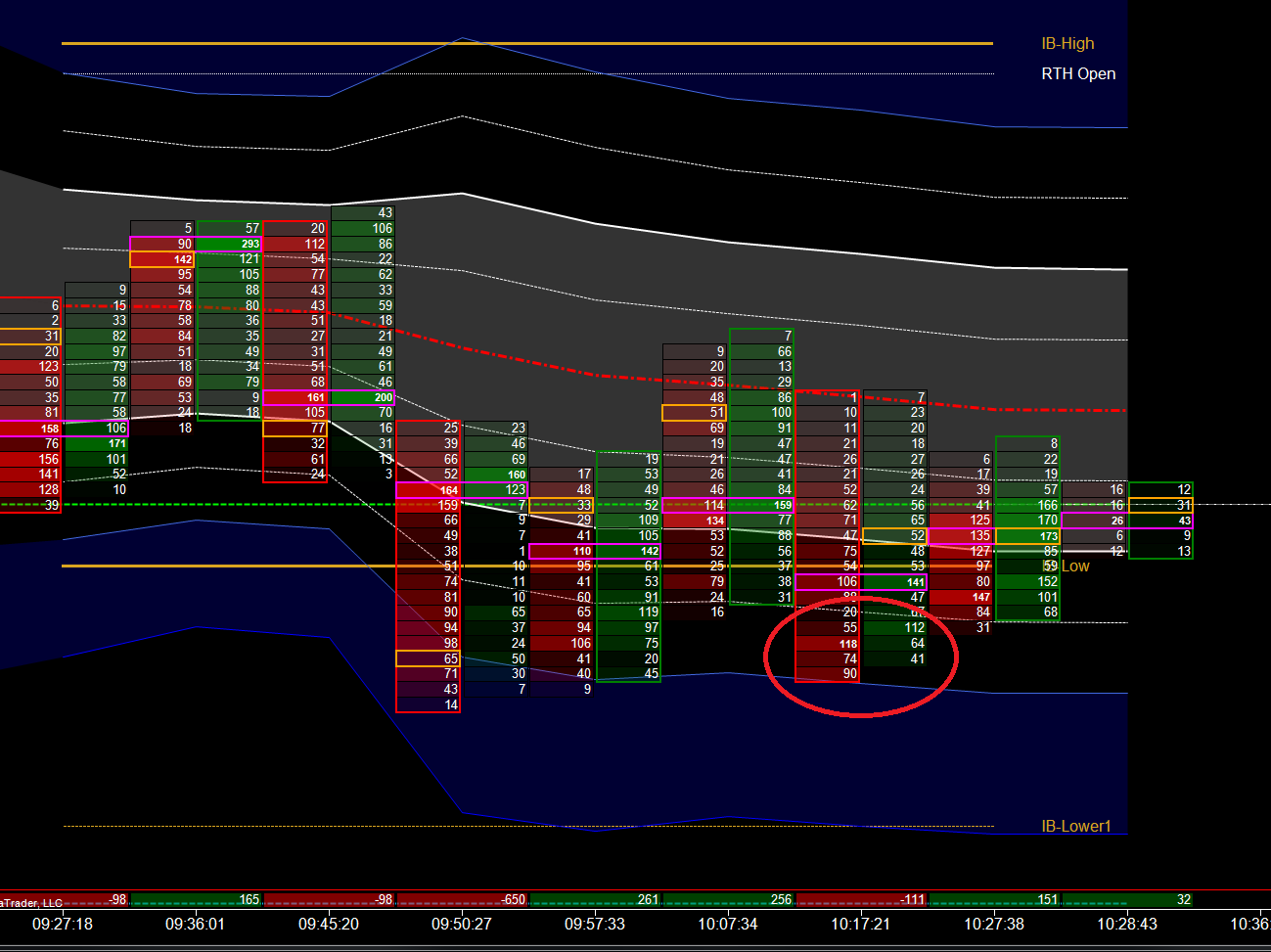The width and height of the screenshot is (1271, 952).
Task: Select the 78 volume cell
Action: 162,305
